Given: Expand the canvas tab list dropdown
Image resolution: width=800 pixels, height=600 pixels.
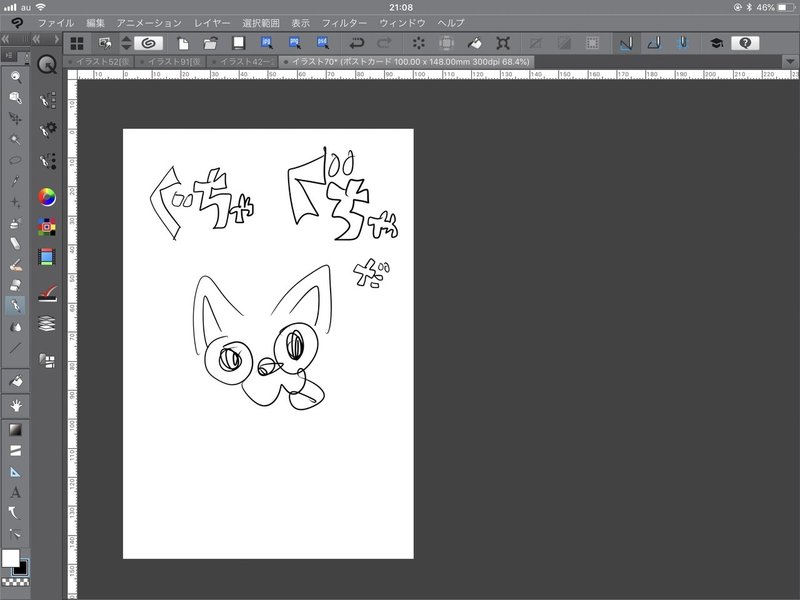Looking at the screenshot, I should click(x=790, y=62).
